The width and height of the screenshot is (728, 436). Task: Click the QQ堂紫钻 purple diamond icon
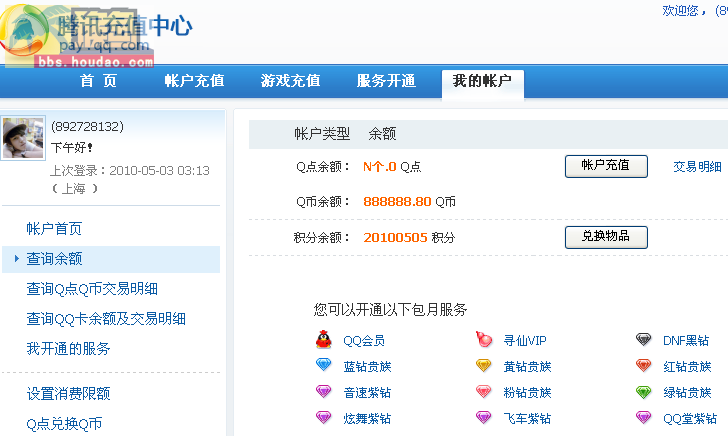tap(644, 417)
